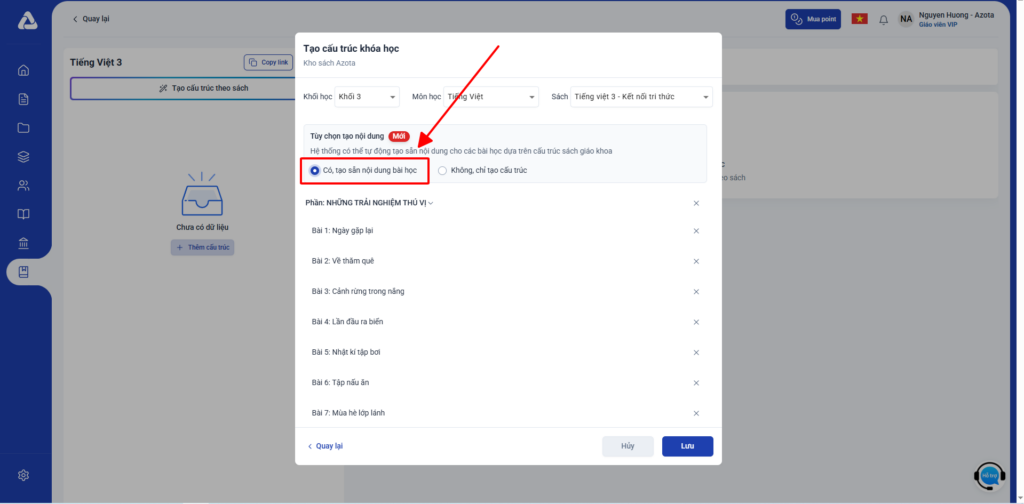Collapse the 'NHỮNG TRẢI NGHIỆM THÚ VỊ' section
The image size is (1024, 504).
tap(431, 203)
